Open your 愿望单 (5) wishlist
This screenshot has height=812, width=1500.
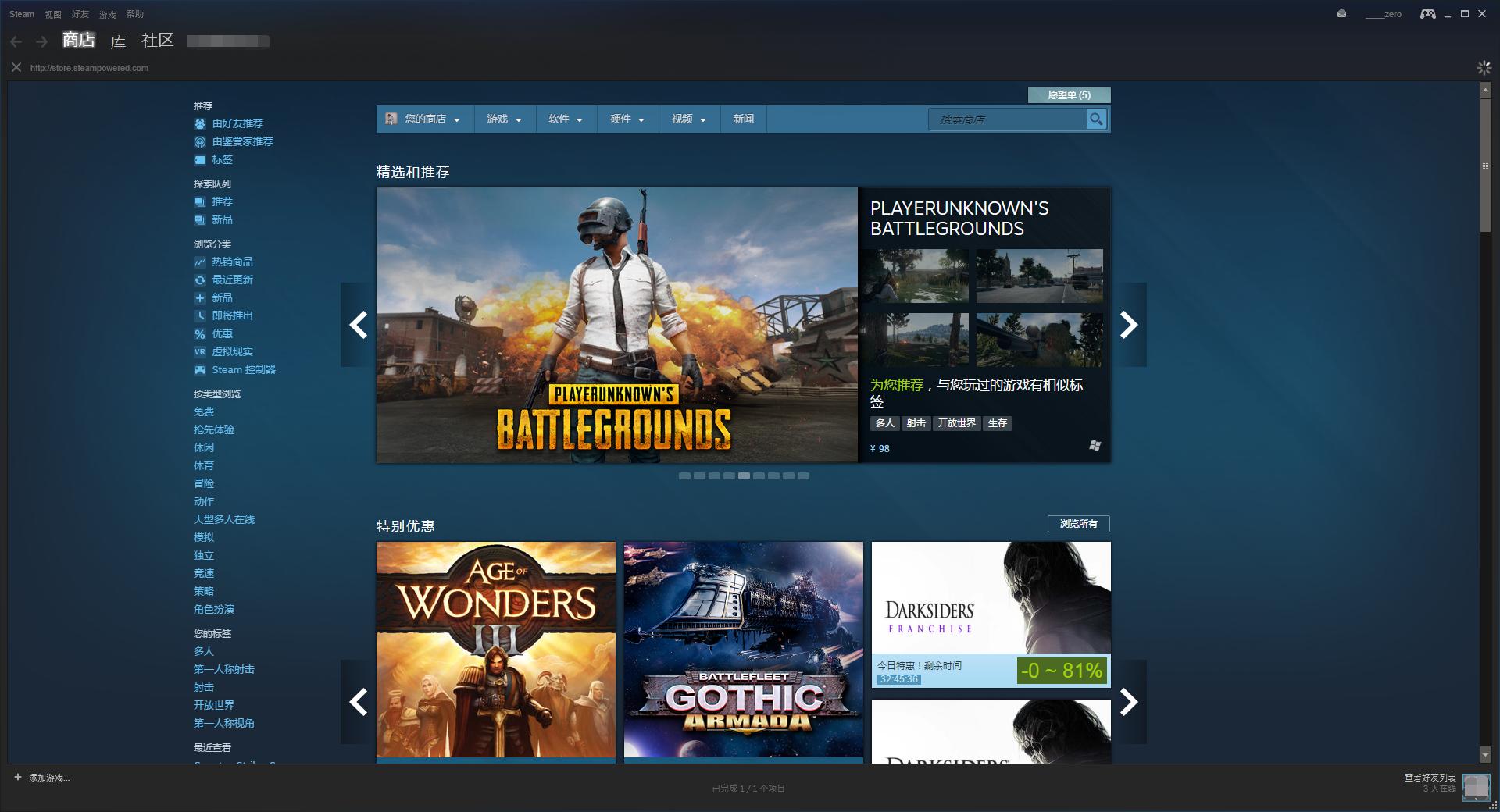pyautogui.click(x=1069, y=94)
